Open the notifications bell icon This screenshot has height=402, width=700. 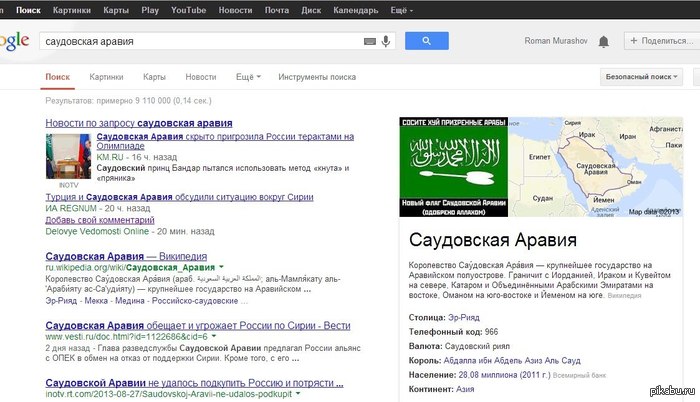(604, 42)
